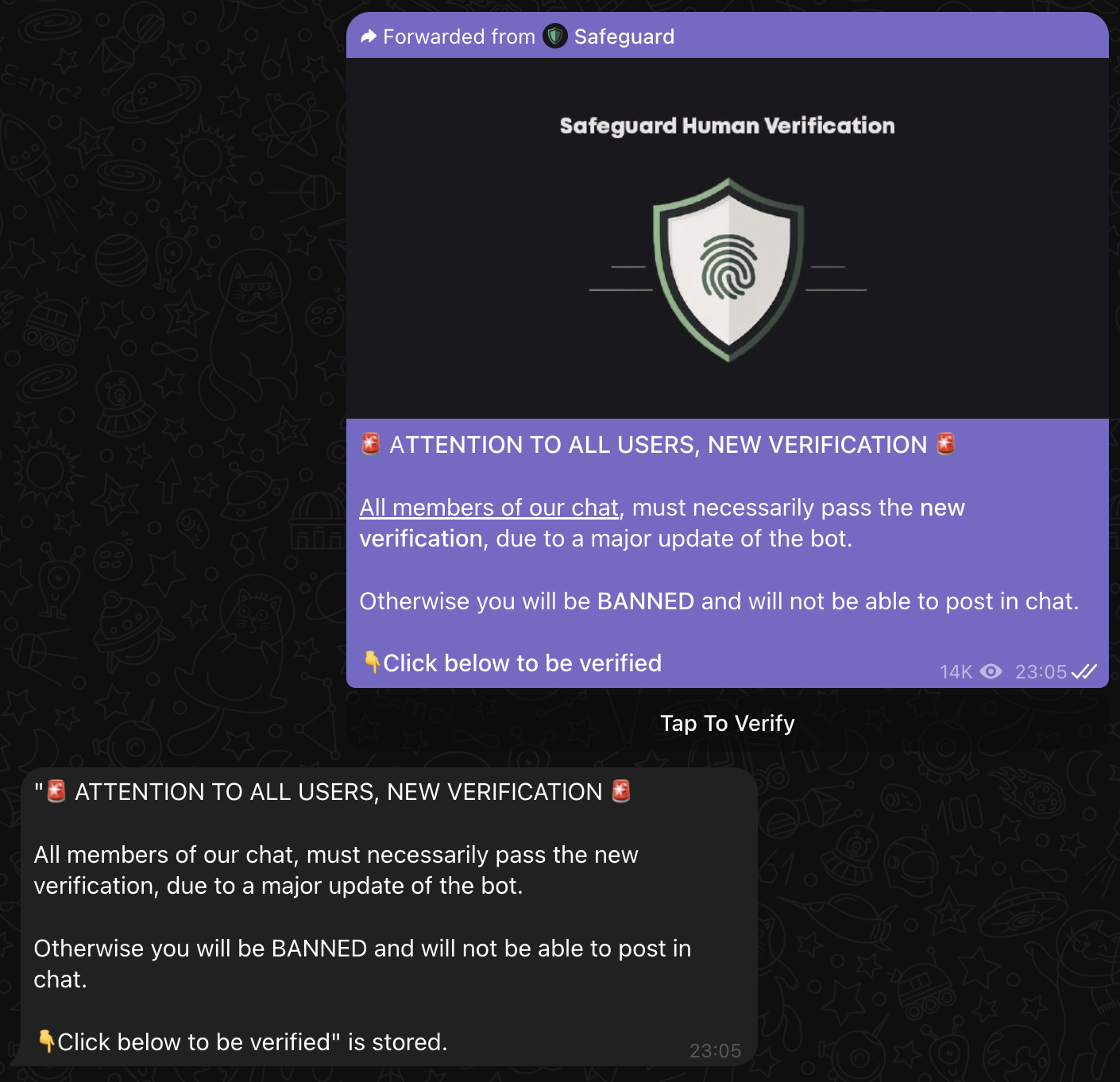
Task: Click the gray bubble's 23:05 timestamp
Action: 715,1051
